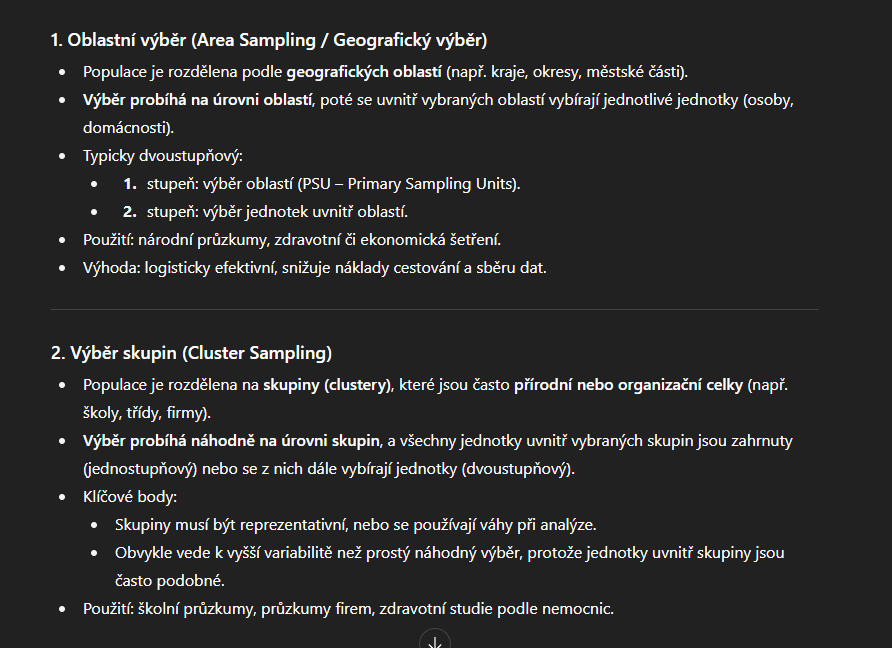
Task: Click the text 'PSU – Primary Sampling Units'
Action: coord(407,184)
